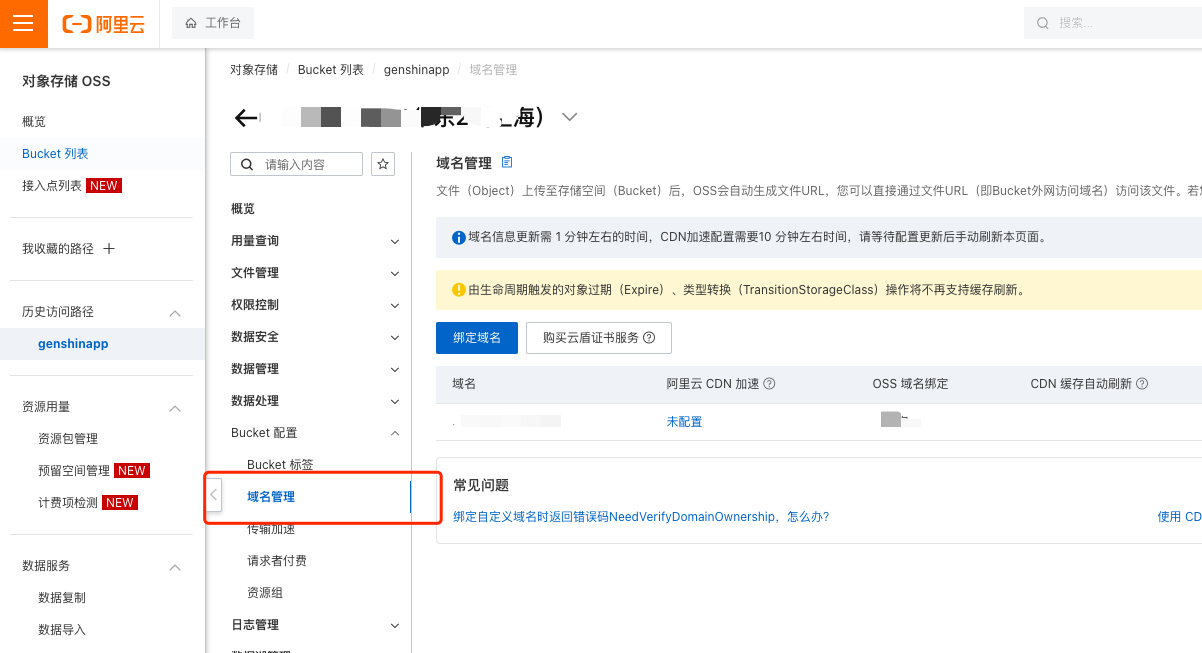Image resolution: width=1202 pixels, height=653 pixels.
Task: Collapse 历史访问路径 section
Action: (175, 312)
